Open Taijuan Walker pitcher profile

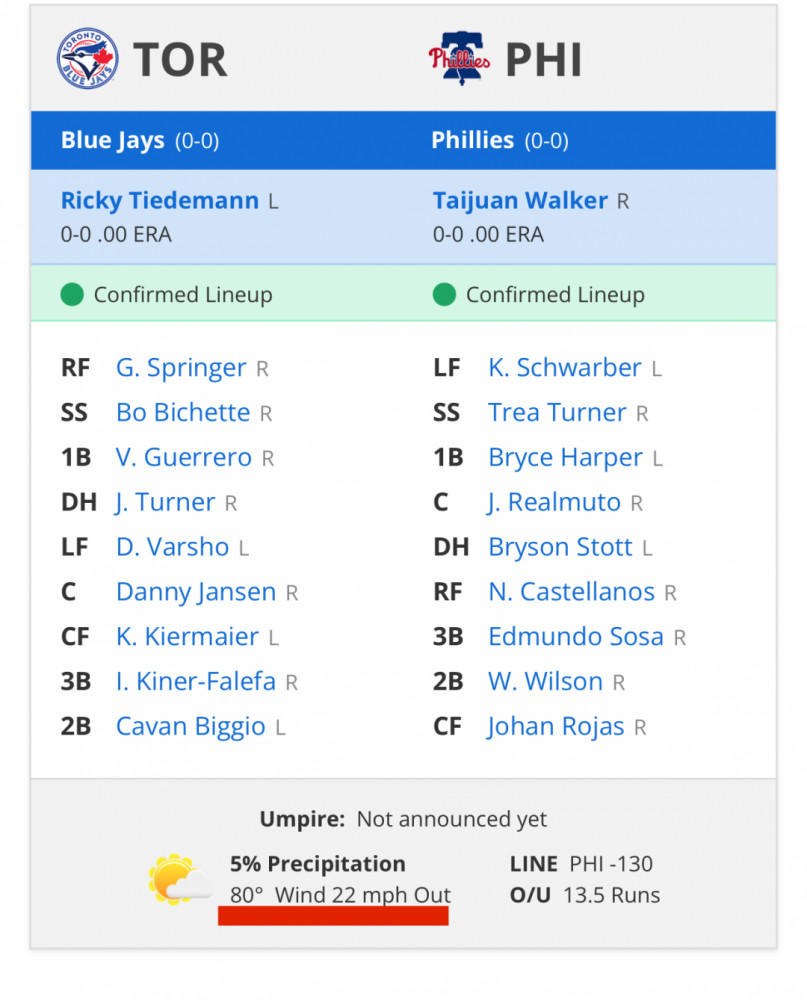click(x=520, y=200)
